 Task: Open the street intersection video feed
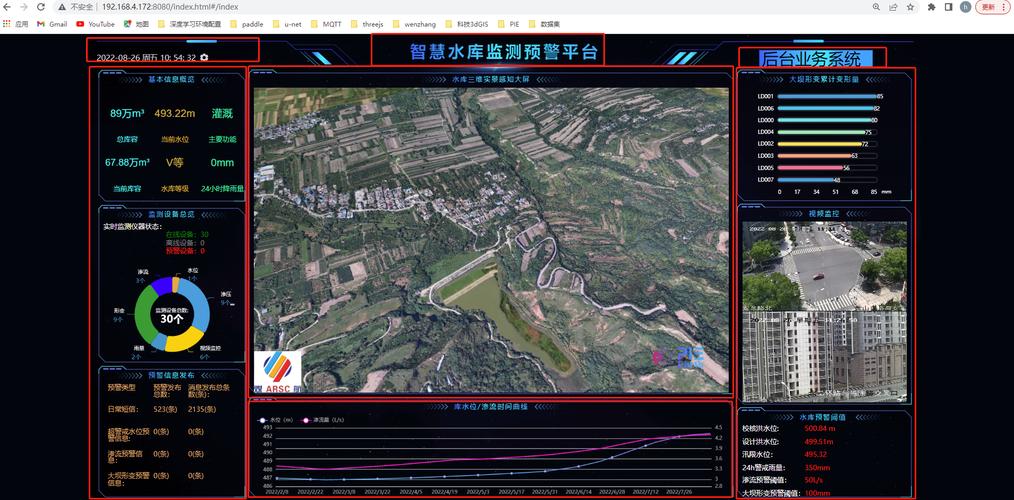coord(825,266)
